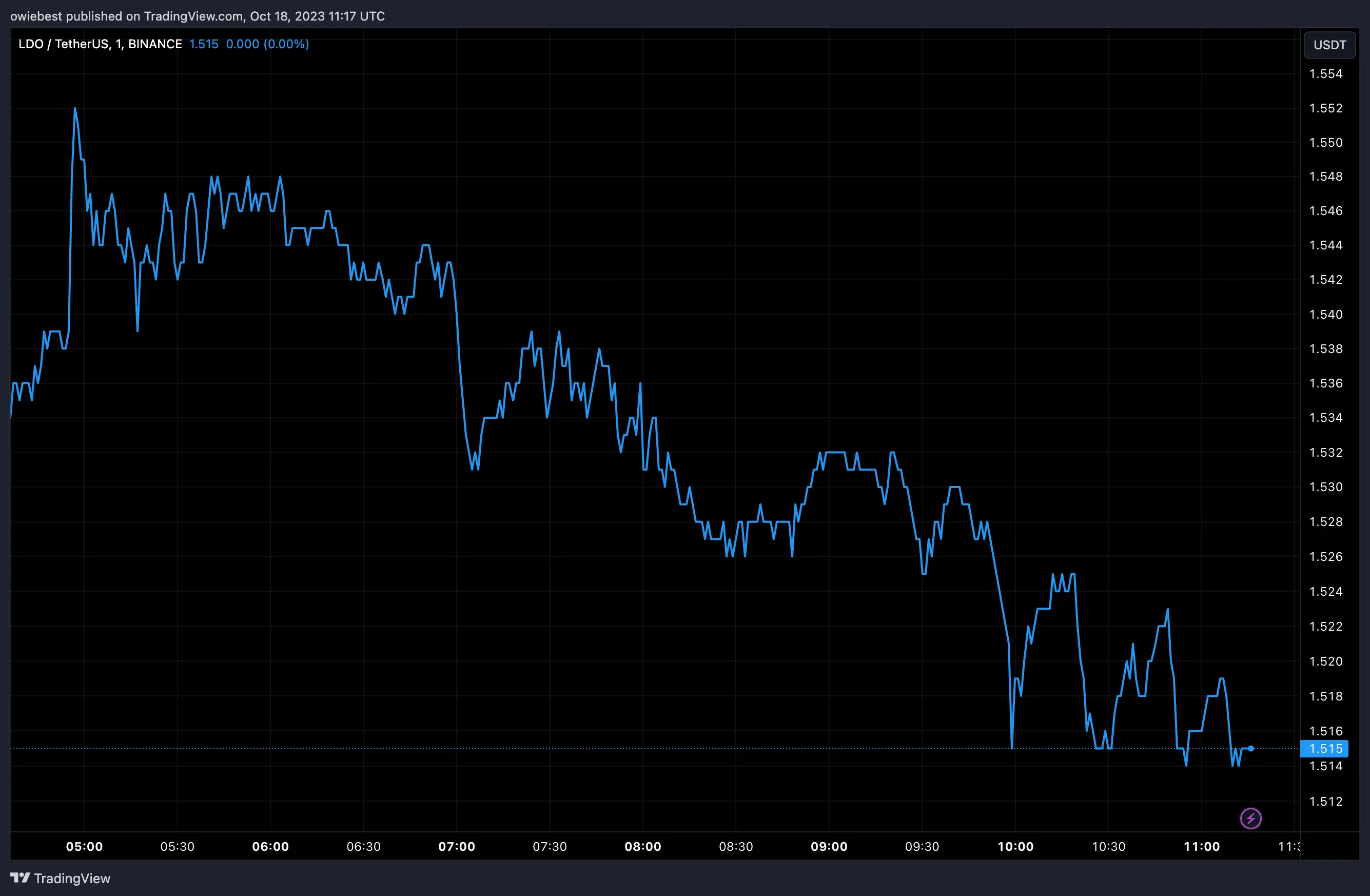Click the 1.512 price scale label
1370x896 pixels.
point(1325,802)
